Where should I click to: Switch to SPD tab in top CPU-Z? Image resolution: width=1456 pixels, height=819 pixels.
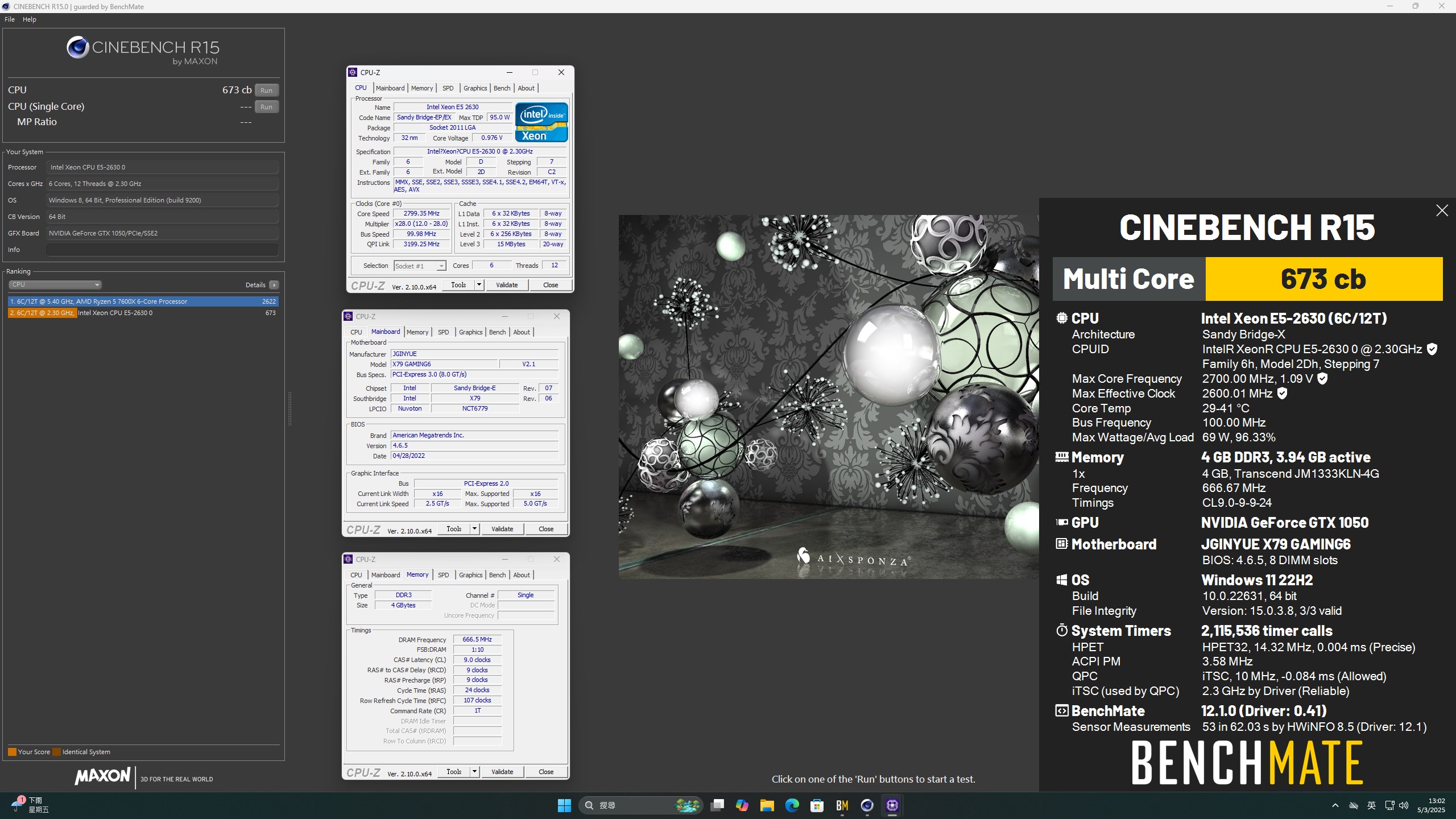point(448,88)
